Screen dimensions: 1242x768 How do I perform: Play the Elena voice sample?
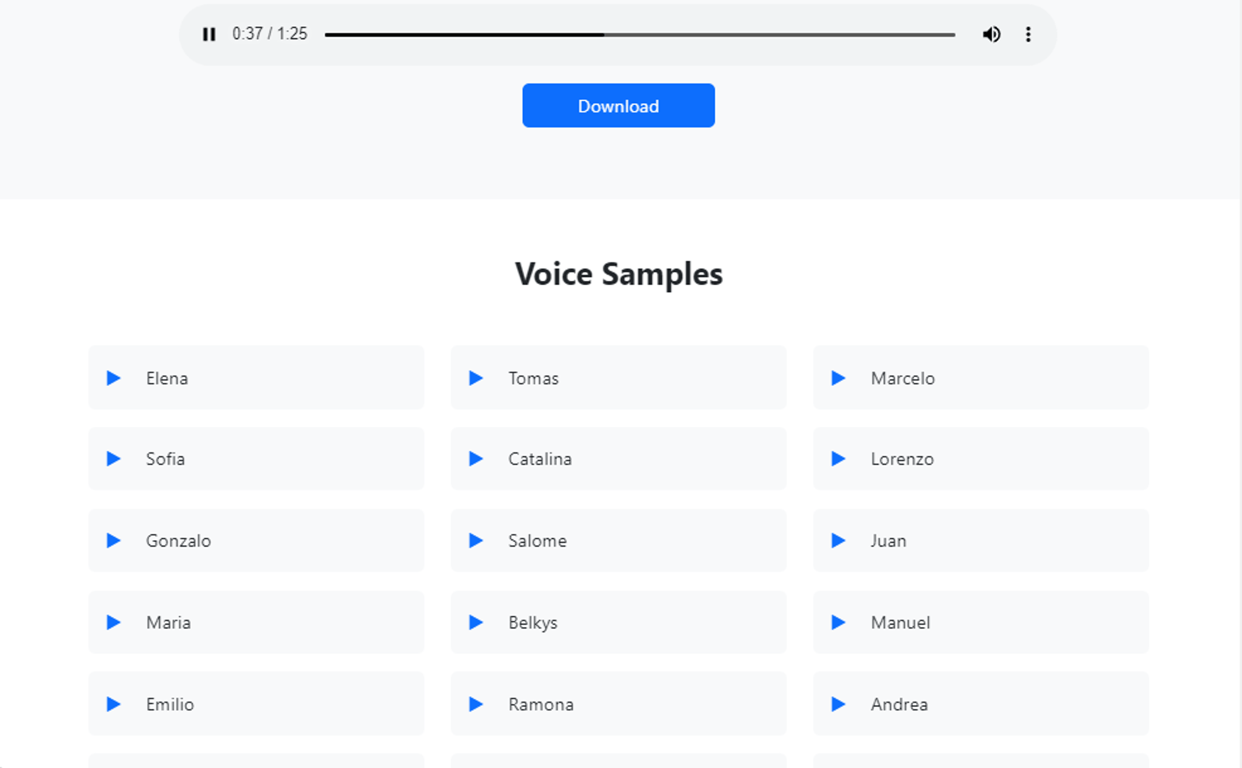pyautogui.click(x=114, y=378)
